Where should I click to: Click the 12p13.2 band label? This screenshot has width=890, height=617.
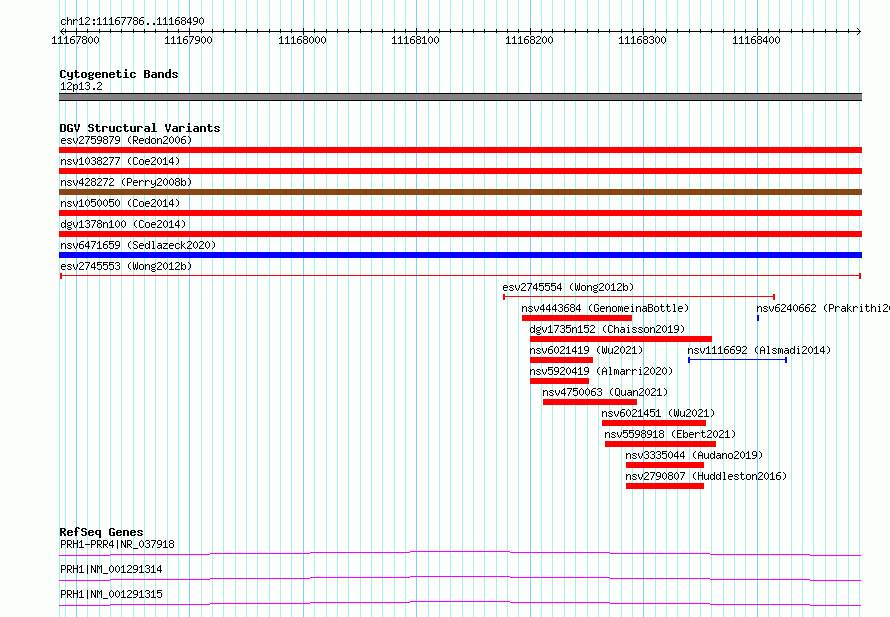(81, 86)
